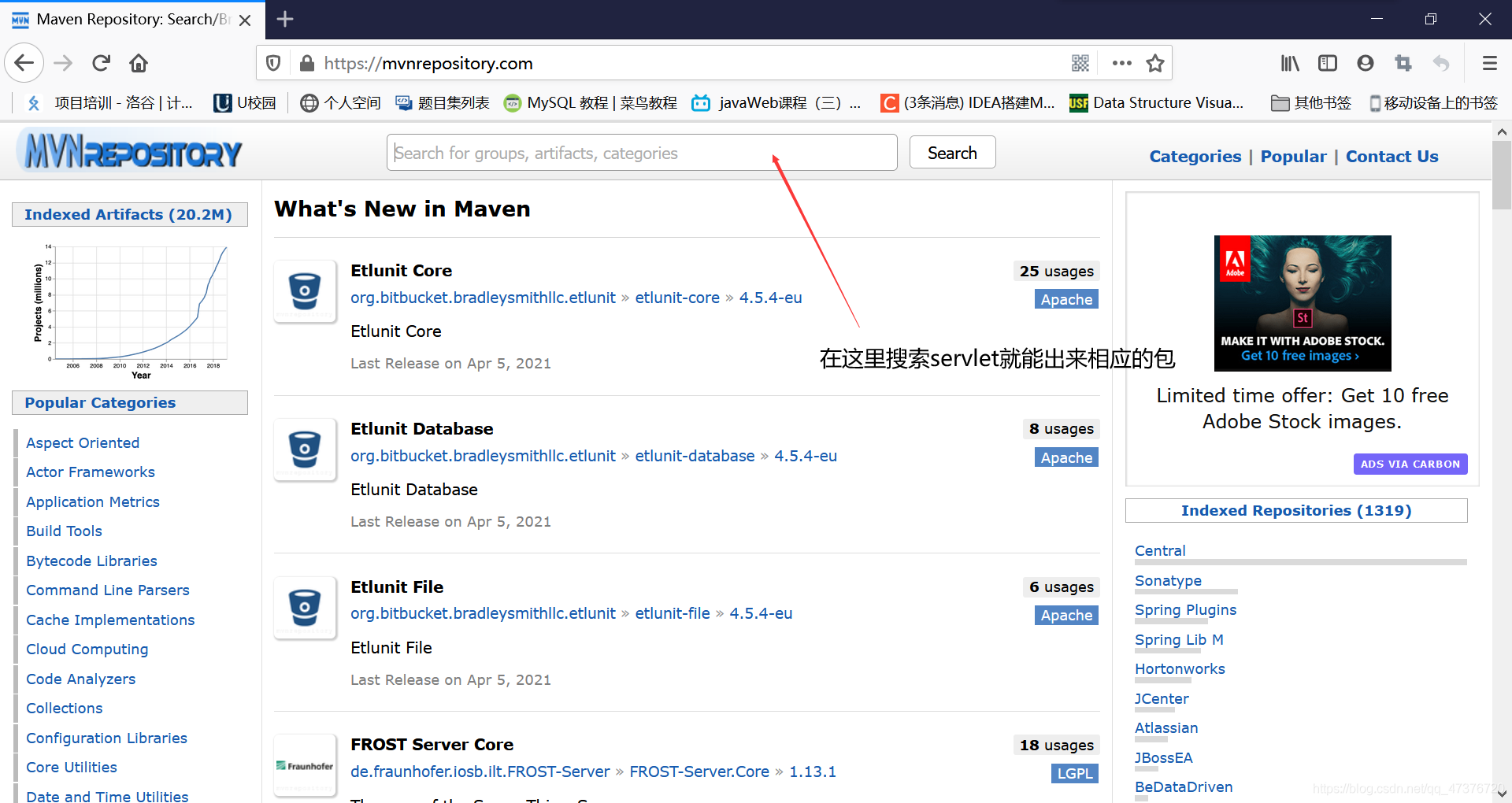The image size is (1512, 803).
Task: Click the scrollbar up arrow
Action: pos(1502,131)
